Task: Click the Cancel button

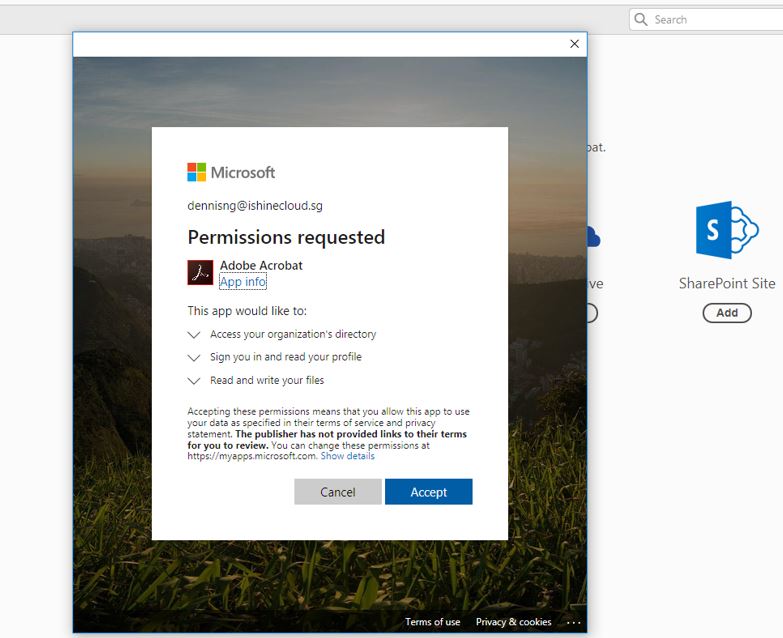Action: [338, 492]
